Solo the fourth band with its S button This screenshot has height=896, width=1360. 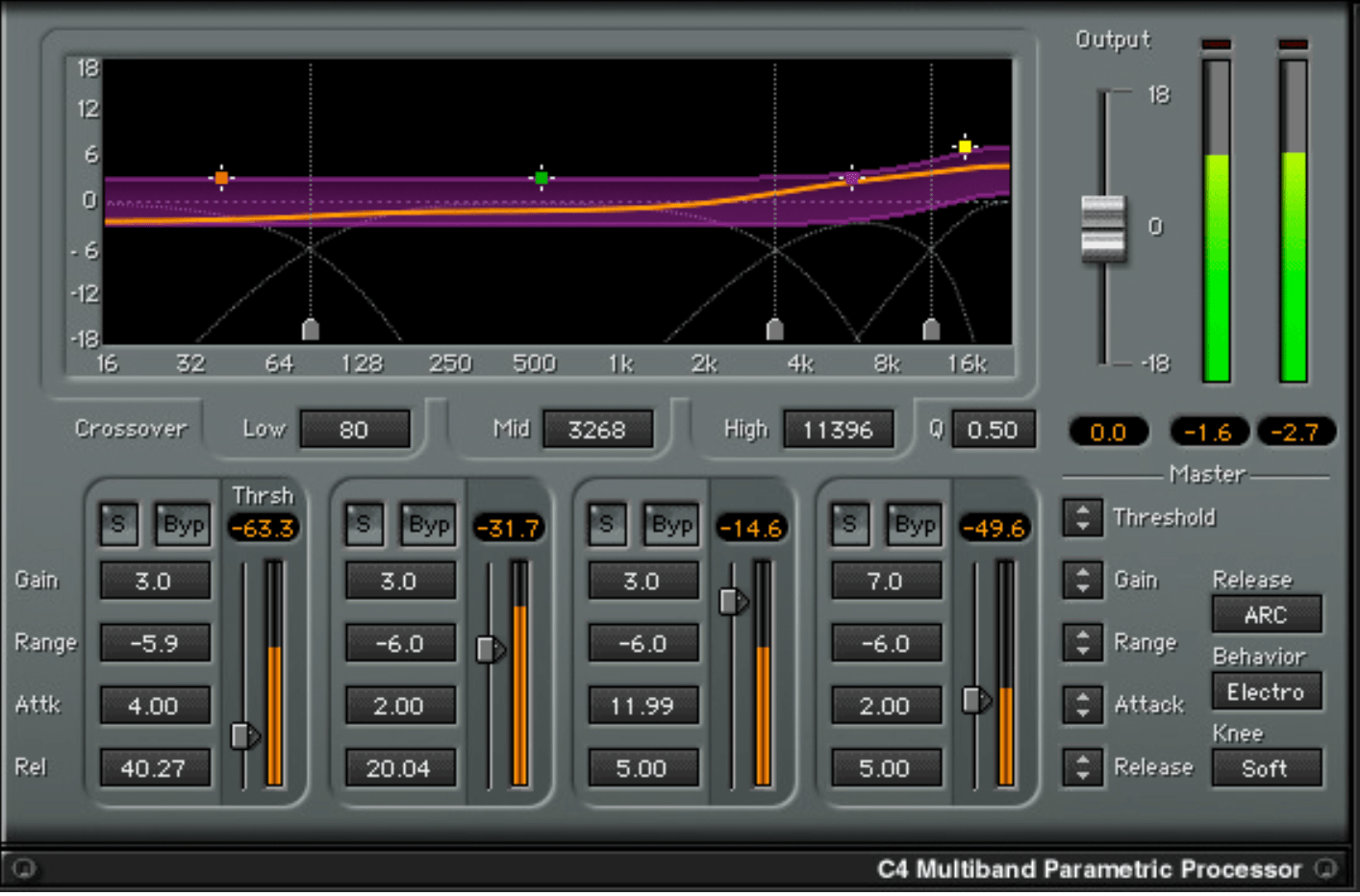pyautogui.click(x=848, y=523)
